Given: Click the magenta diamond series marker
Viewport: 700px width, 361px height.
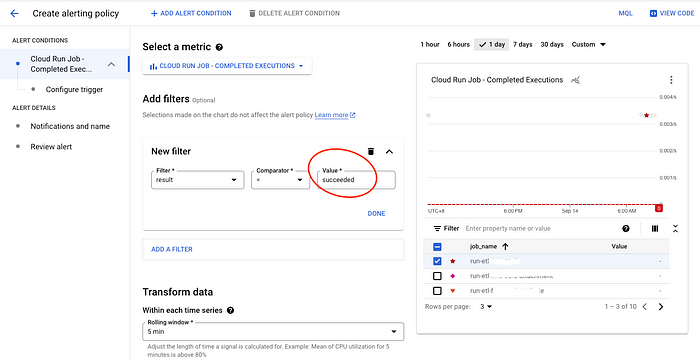Looking at the screenshot, I should [453, 276].
